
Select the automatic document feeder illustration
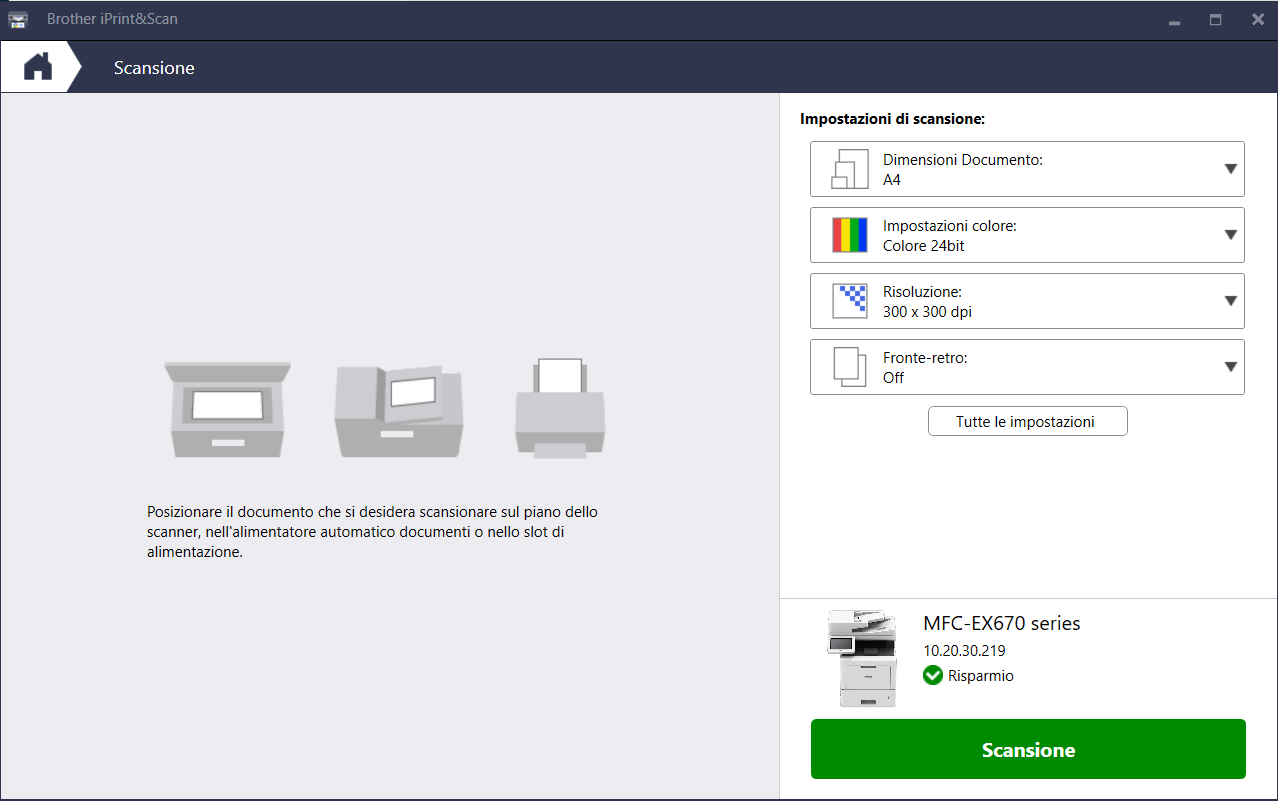tap(398, 410)
